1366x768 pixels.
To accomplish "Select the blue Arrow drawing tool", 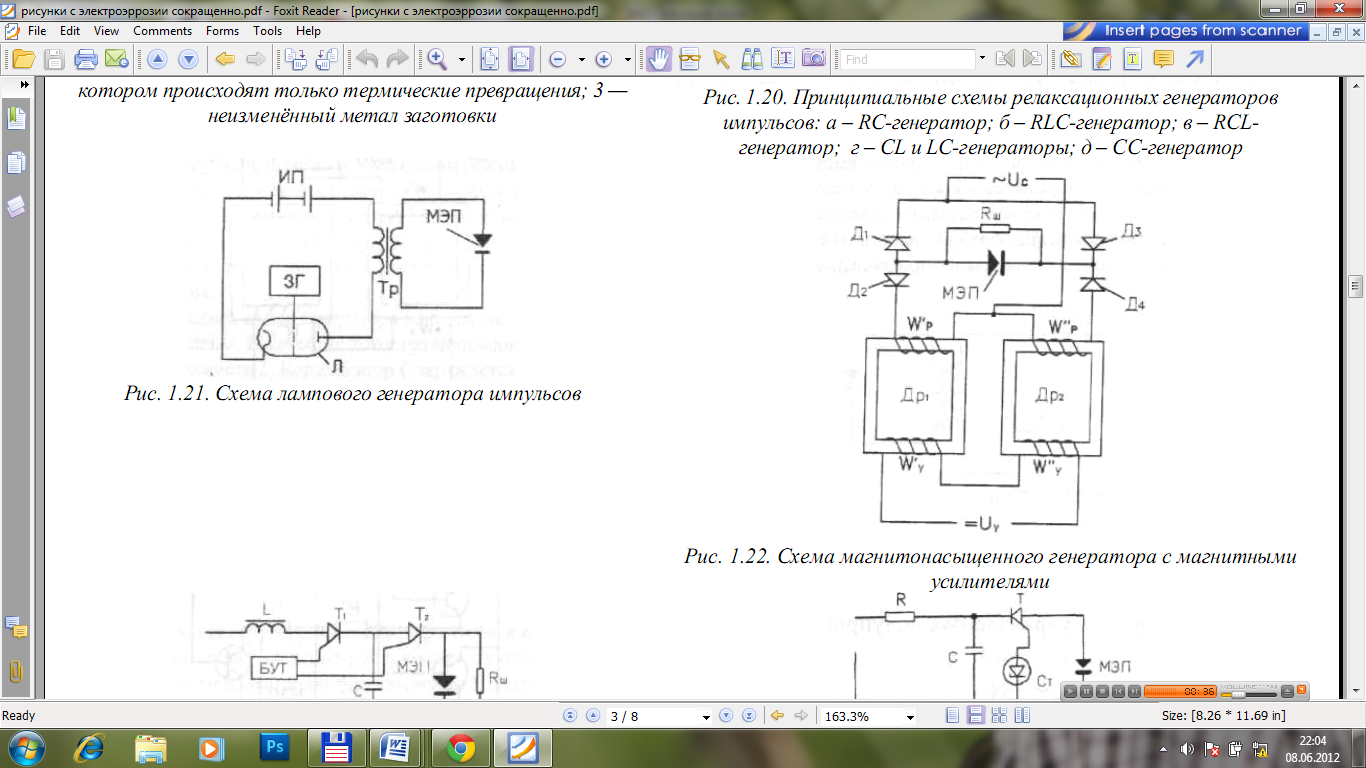I will 1194,59.
